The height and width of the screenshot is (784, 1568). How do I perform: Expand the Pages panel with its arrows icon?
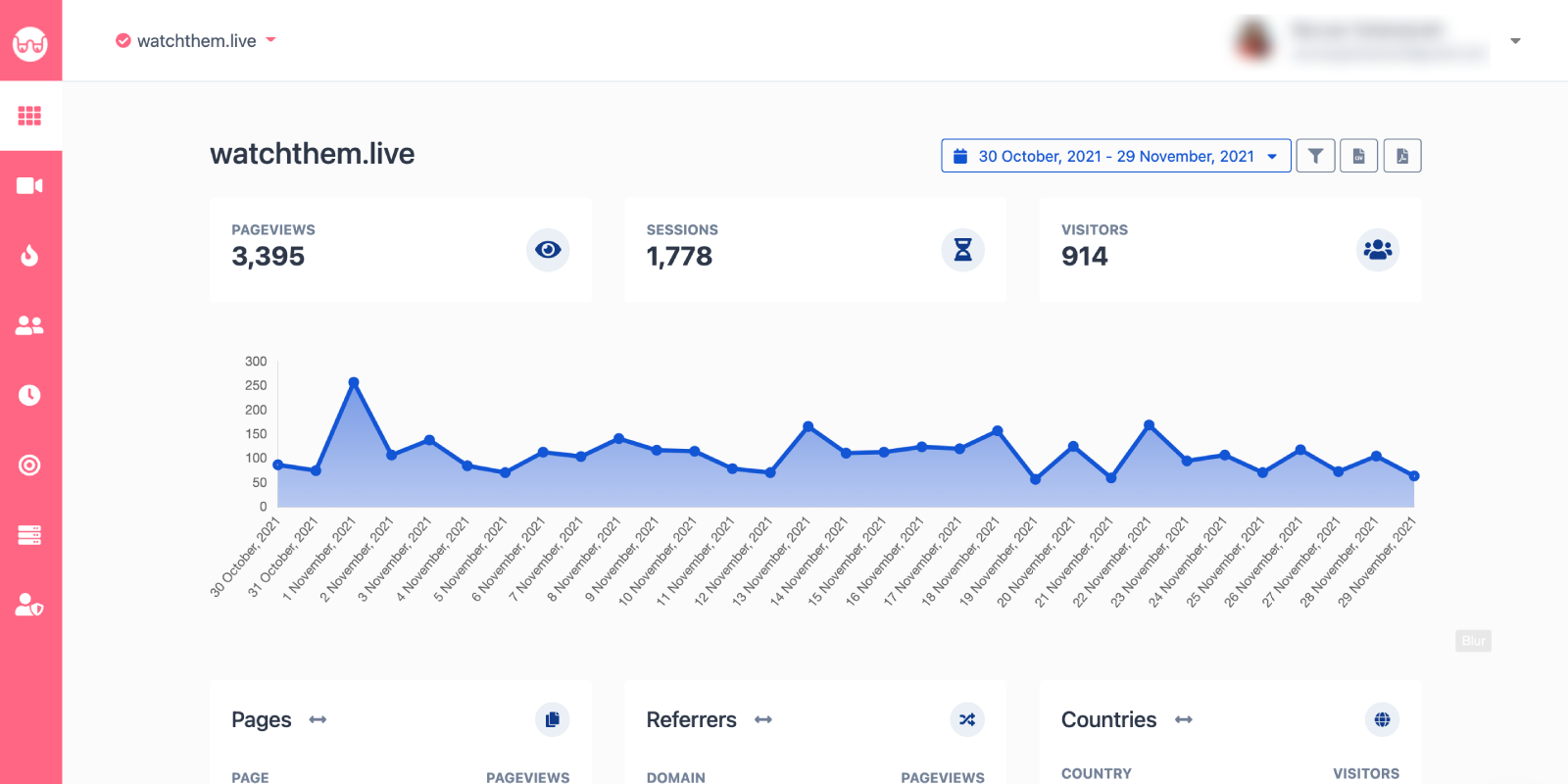click(x=318, y=720)
